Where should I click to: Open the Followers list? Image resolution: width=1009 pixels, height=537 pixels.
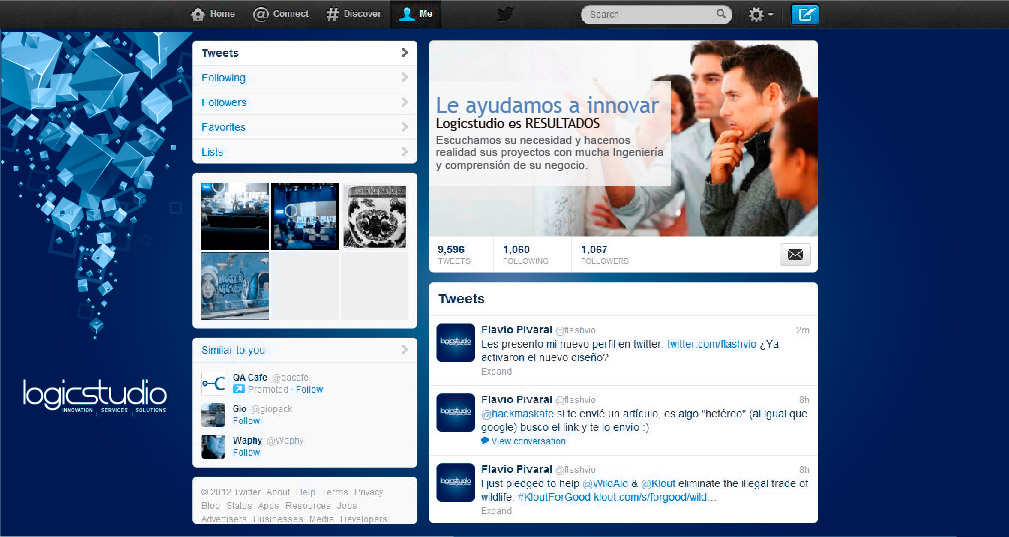click(x=304, y=102)
